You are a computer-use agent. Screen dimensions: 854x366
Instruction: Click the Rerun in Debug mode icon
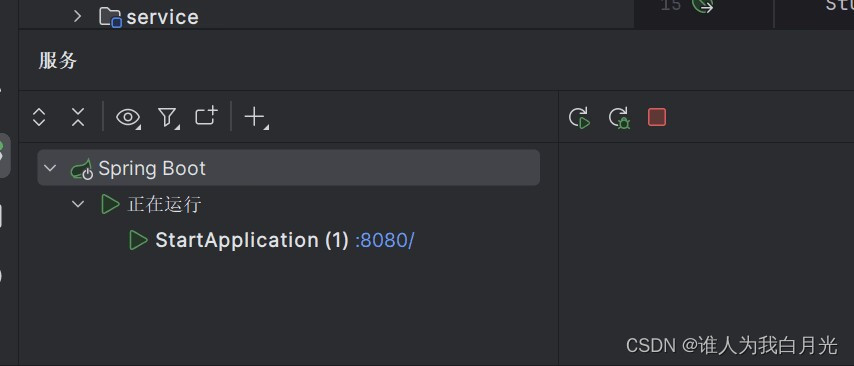pyautogui.click(x=619, y=118)
